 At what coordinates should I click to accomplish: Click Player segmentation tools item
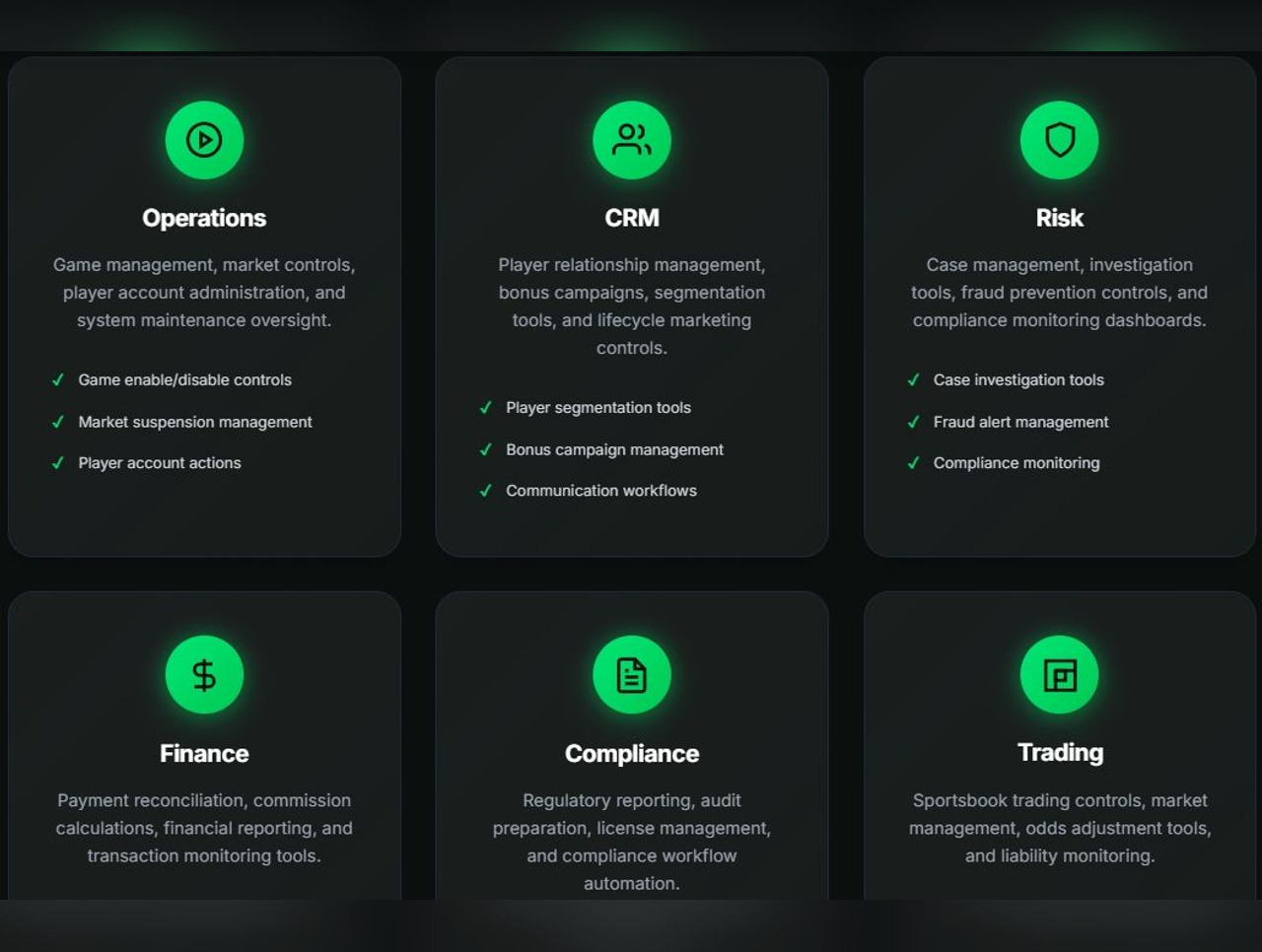tap(598, 408)
